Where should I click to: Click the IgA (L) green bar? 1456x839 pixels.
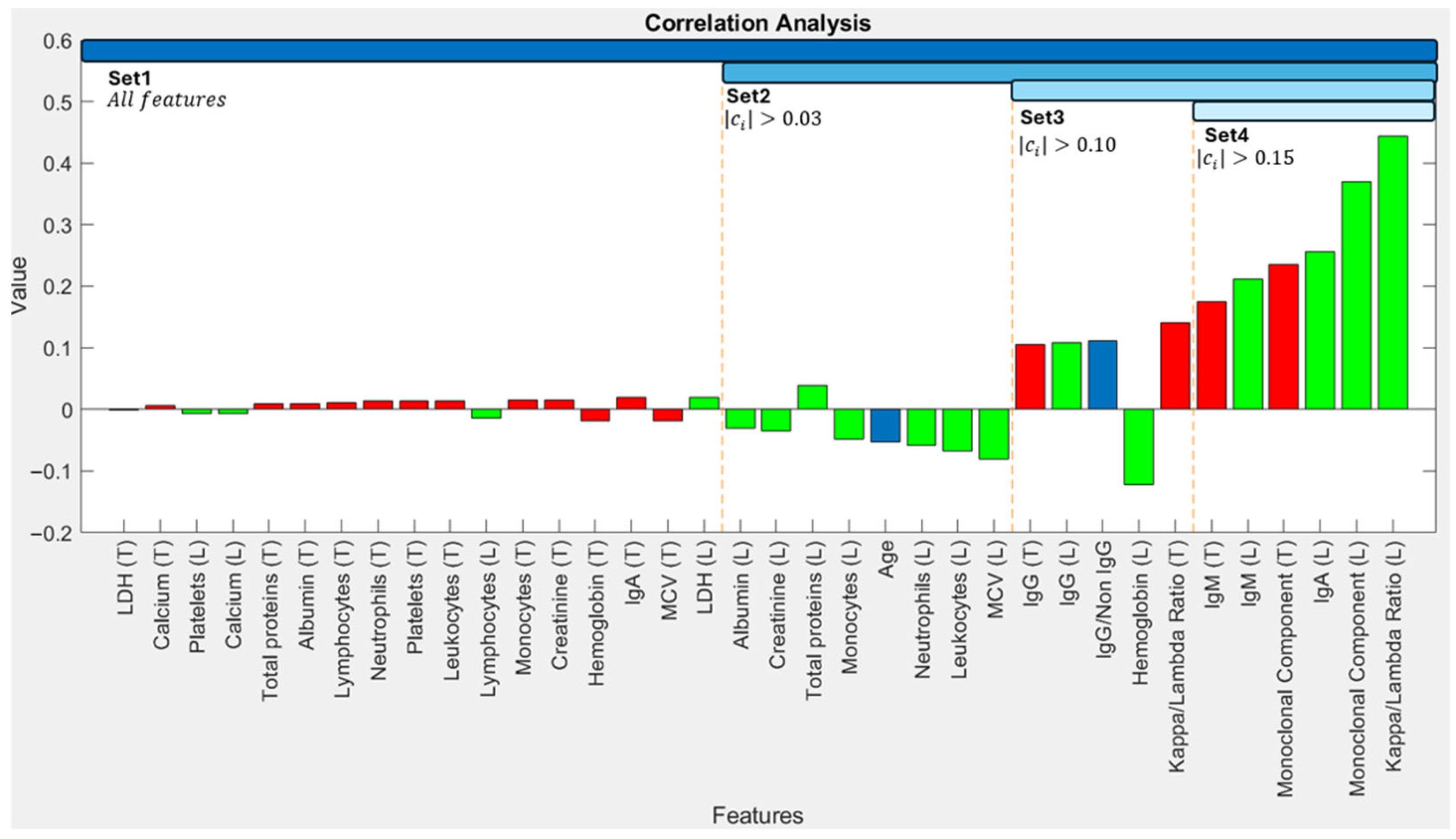click(1320, 330)
